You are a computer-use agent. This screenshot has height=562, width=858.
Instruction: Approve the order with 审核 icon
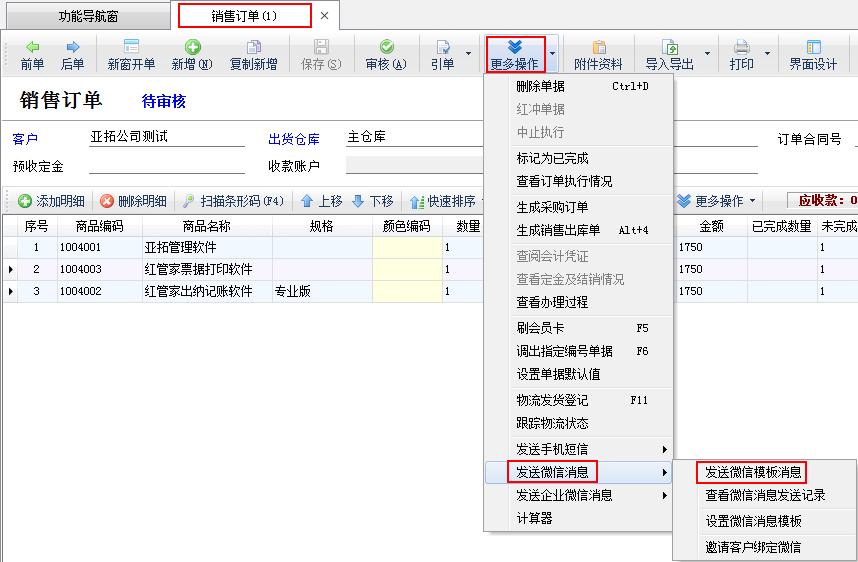pos(385,48)
